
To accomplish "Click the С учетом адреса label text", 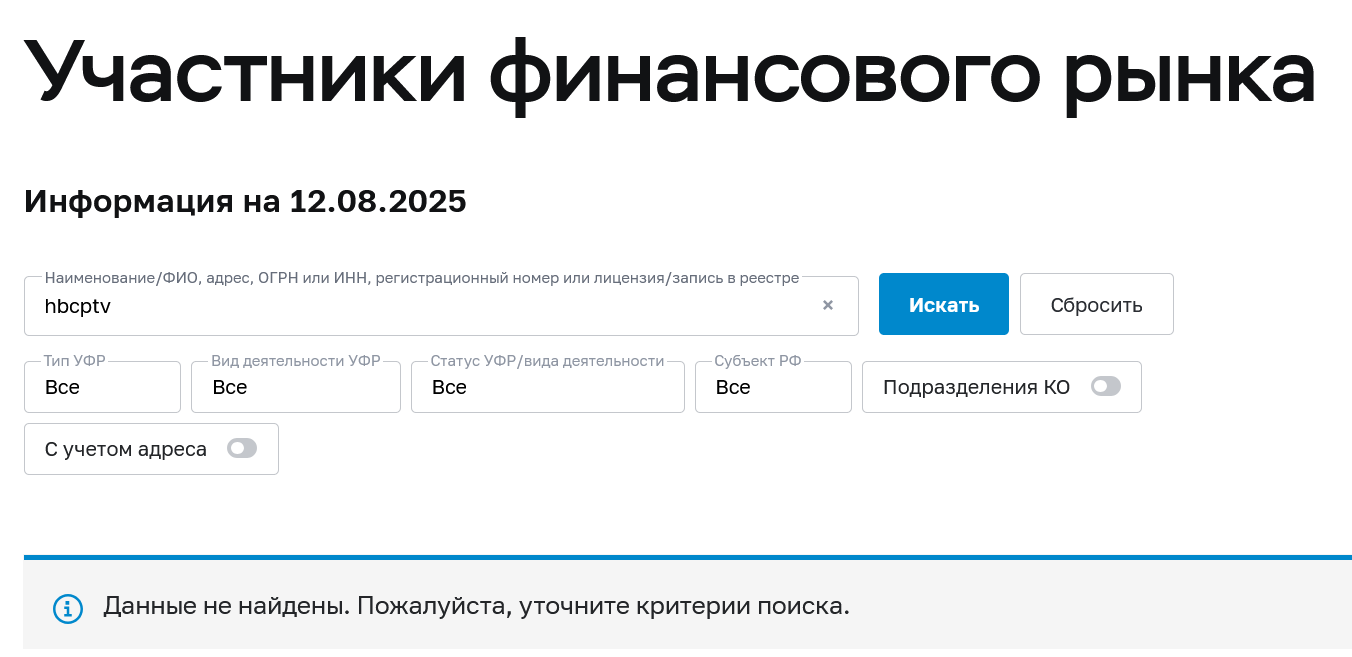I will (126, 450).
